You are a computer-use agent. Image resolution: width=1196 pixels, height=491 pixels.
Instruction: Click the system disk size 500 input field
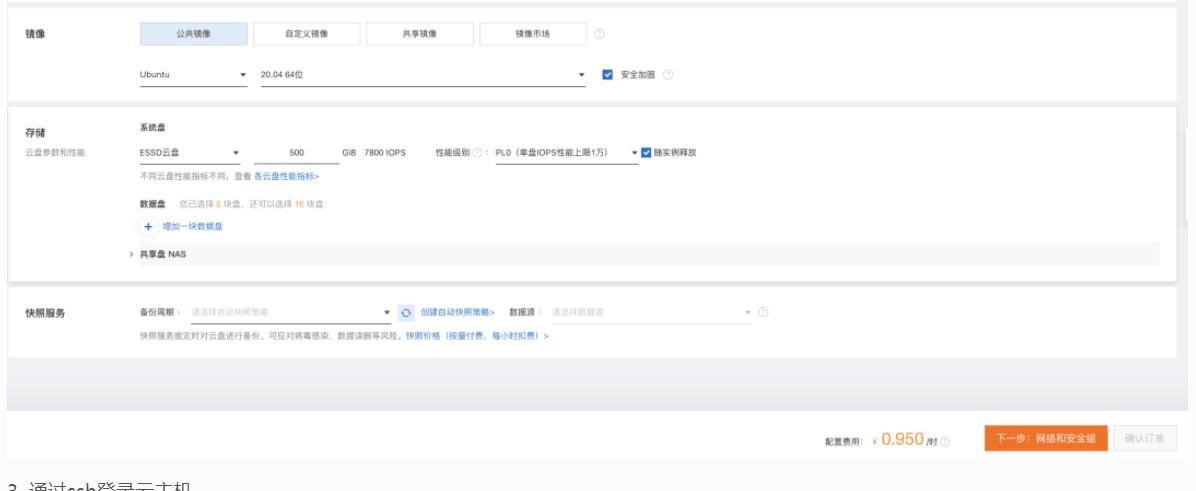[x=296, y=153]
